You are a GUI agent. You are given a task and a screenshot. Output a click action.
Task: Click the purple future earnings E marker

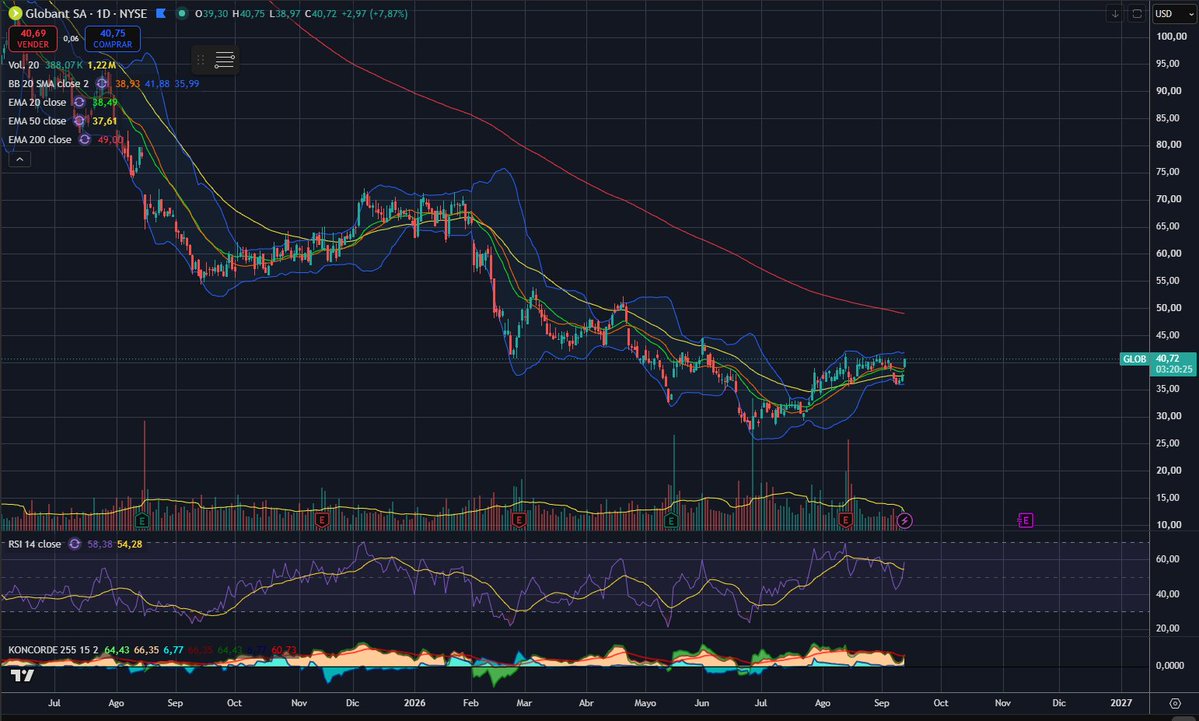point(1026,521)
